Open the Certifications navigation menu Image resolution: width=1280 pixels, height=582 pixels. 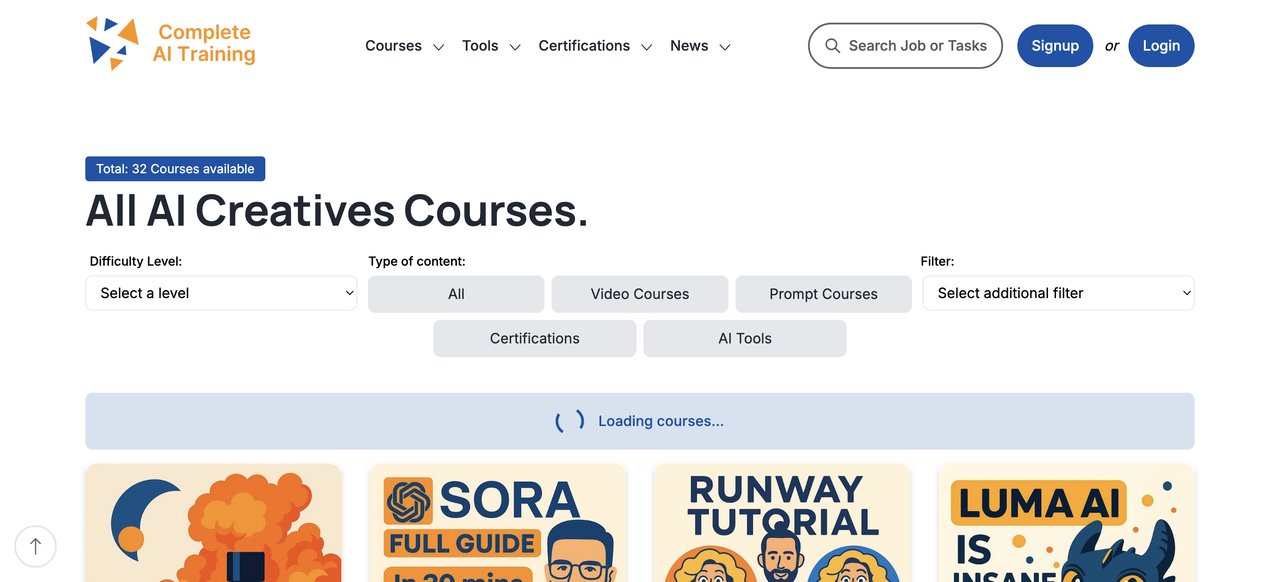tap(584, 46)
